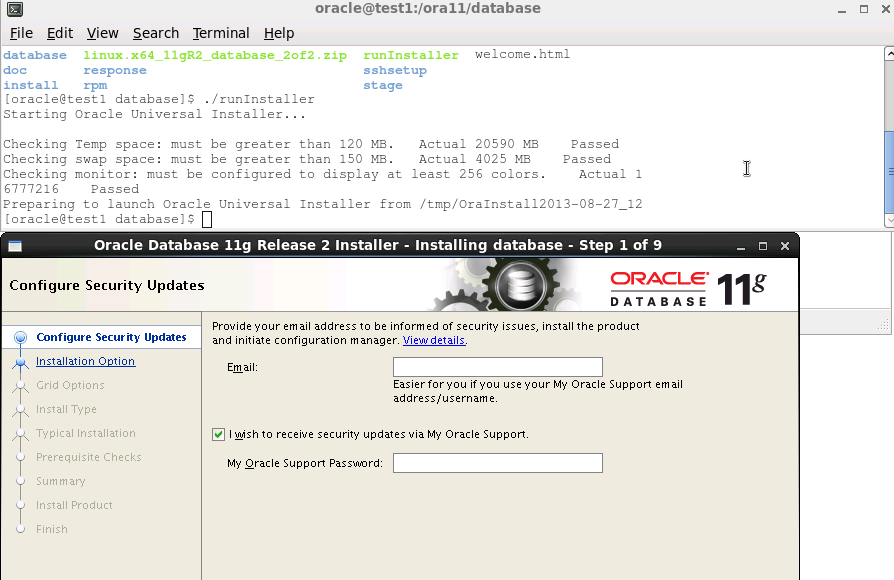The width and height of the screenshot is (894, 580).
Task: Minimize the Oracle installer window
Action: 741,246
